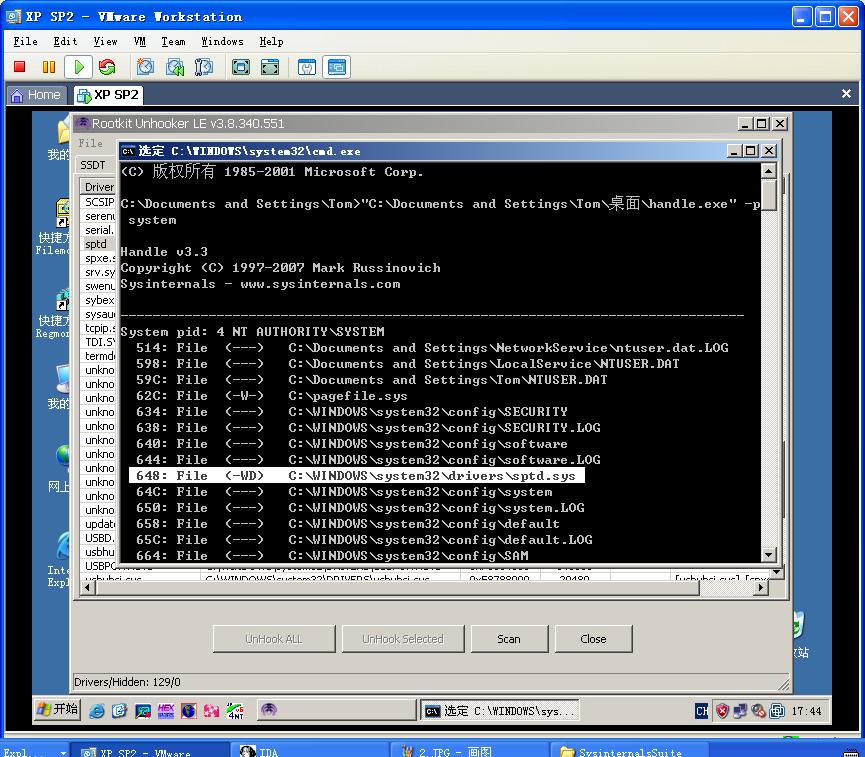Click the globe quick launch icon beside HEX

pos(189,711)
